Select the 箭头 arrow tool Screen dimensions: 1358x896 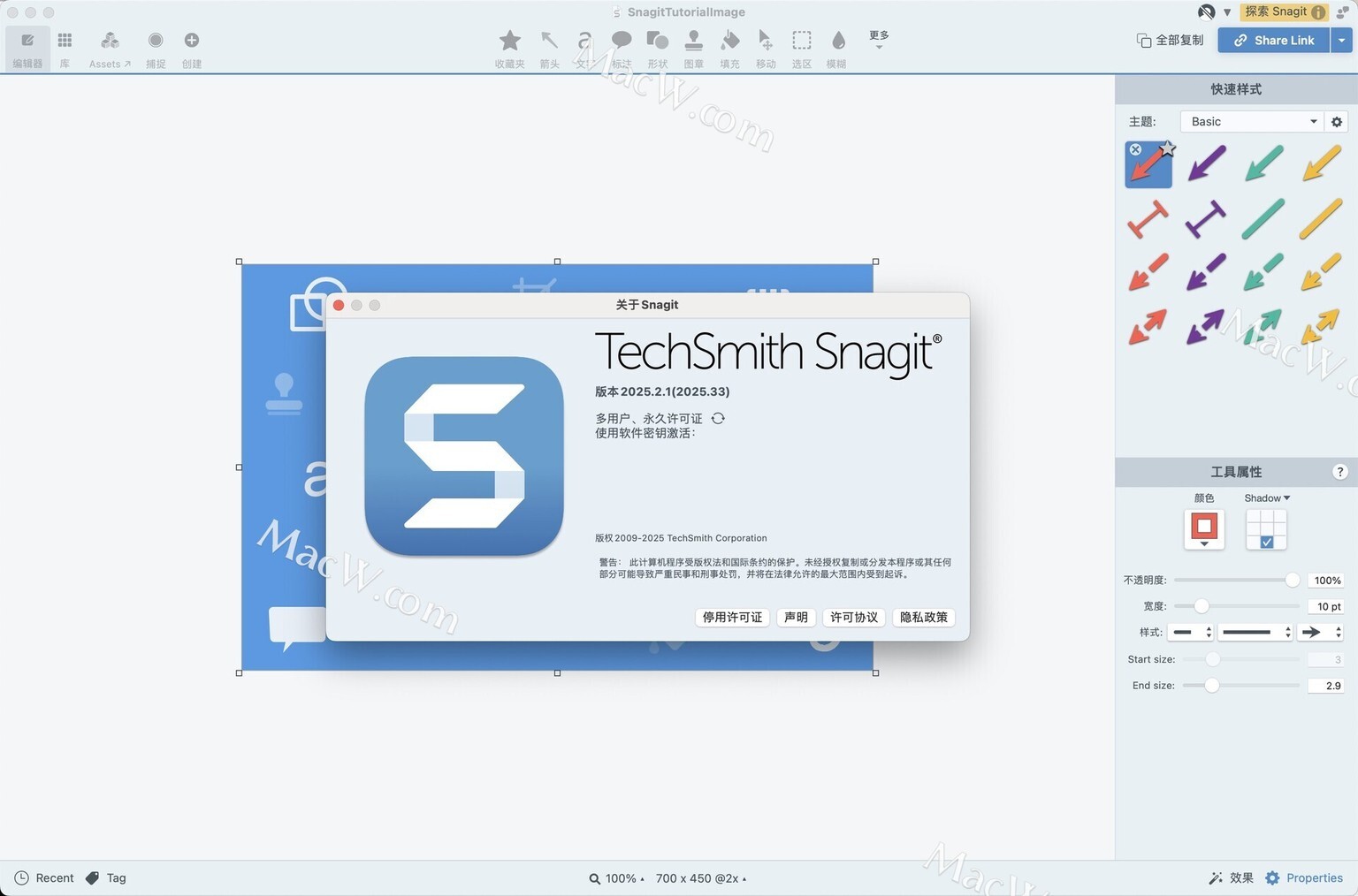click(549, 48)
